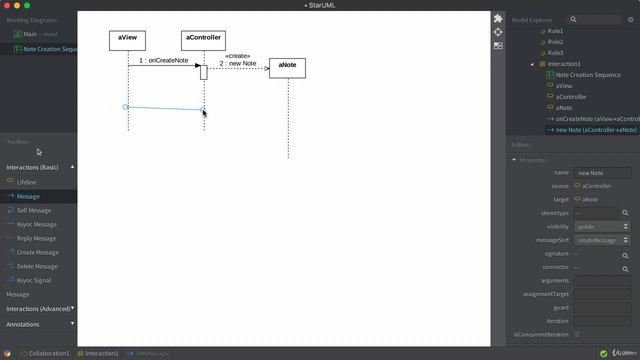Select Note Creation Sequence in Model Explorer
Screen dimensions: 640x360
point(588,75)
